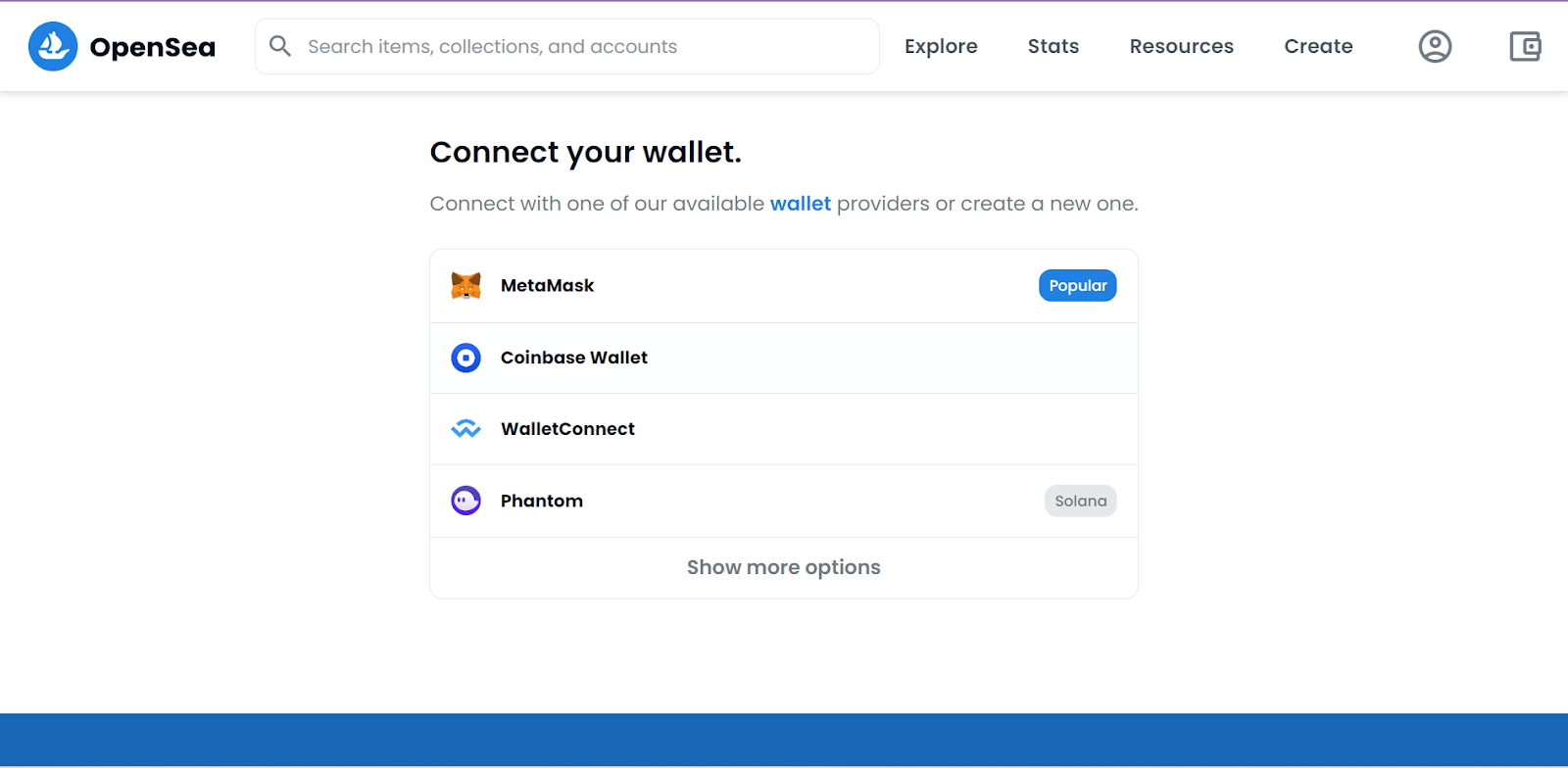Select the Solana badge on Phantom
Image resolution: width=1568 pixels, height=768 pixels.
click(x=1080, y=501)
